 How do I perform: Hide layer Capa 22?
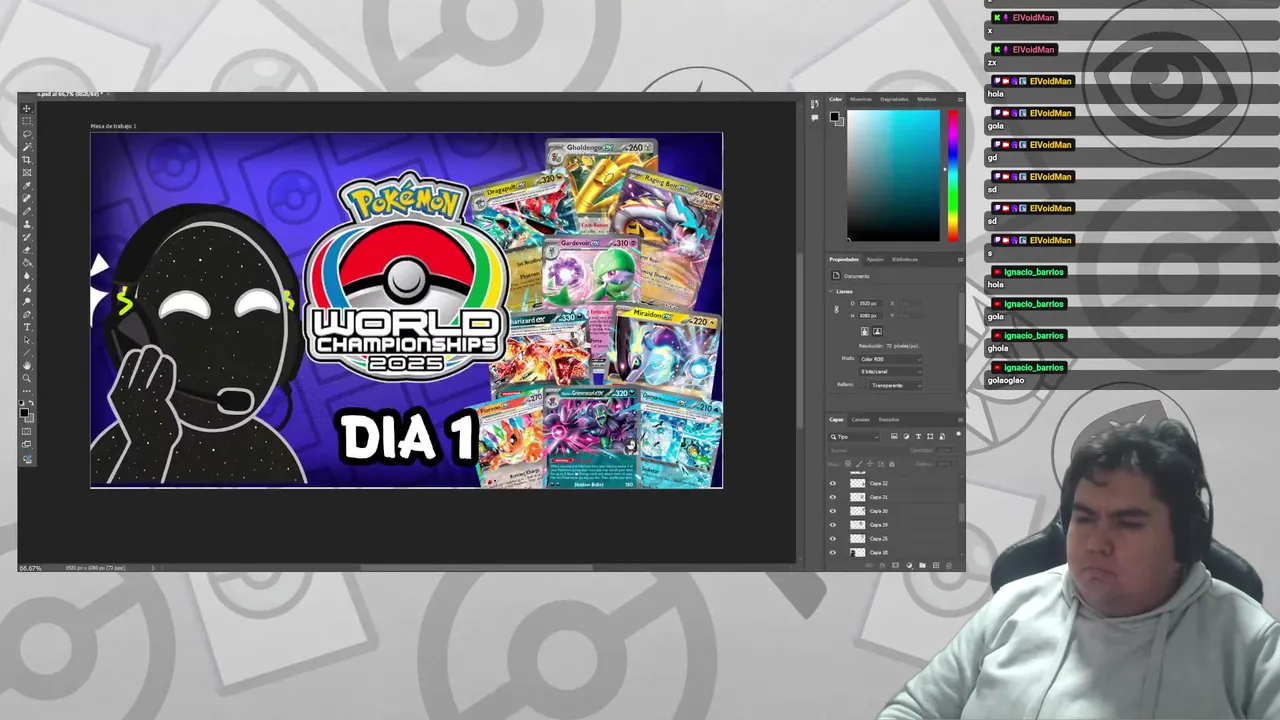[x=833, y=483]
